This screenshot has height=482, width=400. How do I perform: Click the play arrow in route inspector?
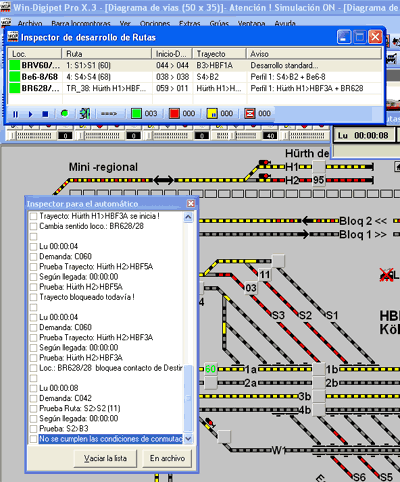point(30,114)
